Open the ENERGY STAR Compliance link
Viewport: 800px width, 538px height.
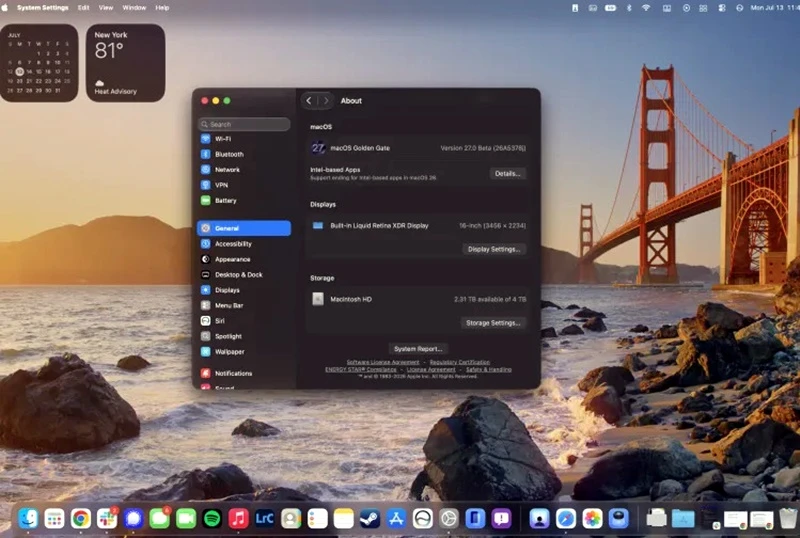point(361,370)
